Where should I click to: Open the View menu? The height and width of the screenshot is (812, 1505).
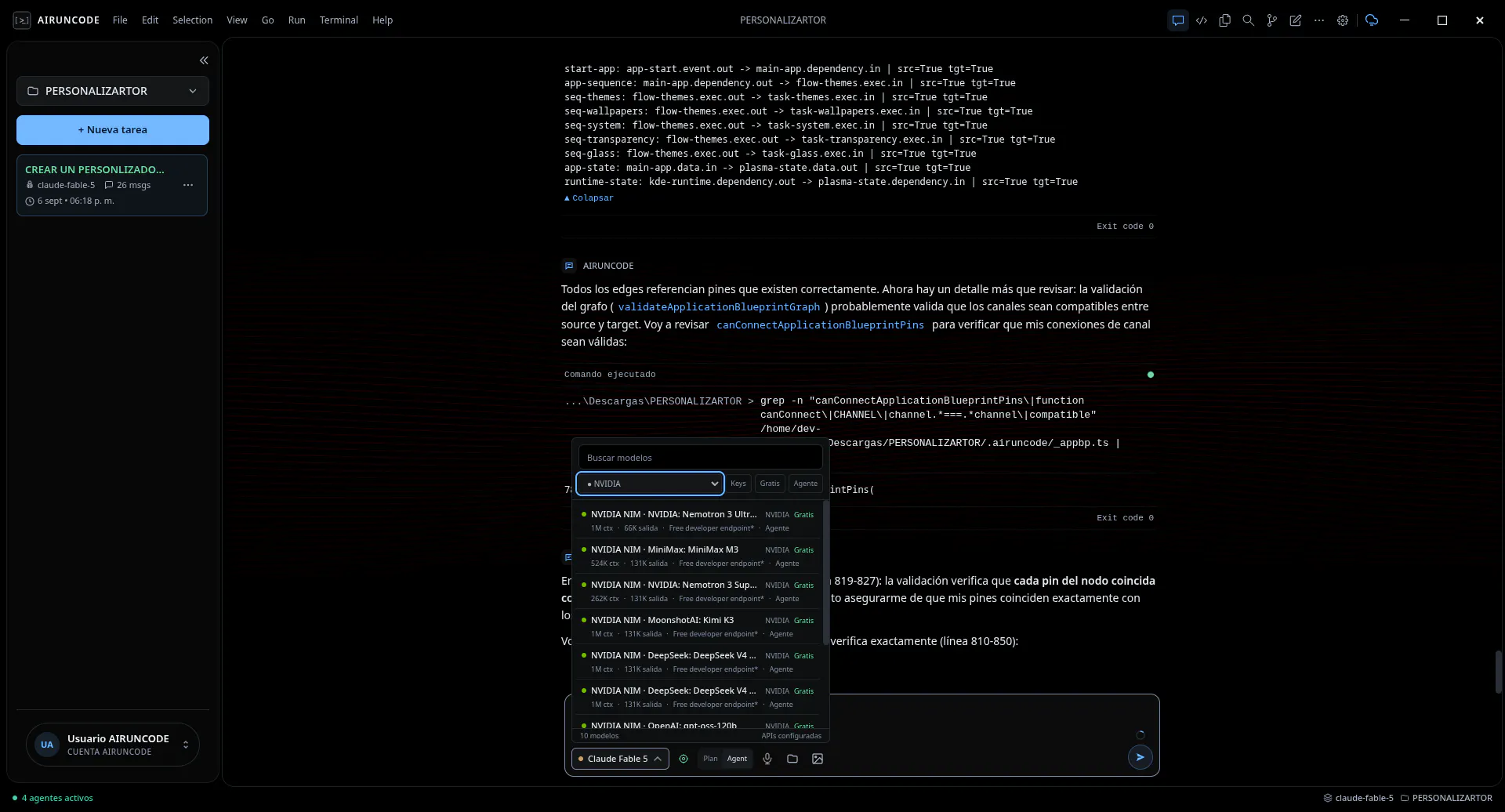[237, 20]
